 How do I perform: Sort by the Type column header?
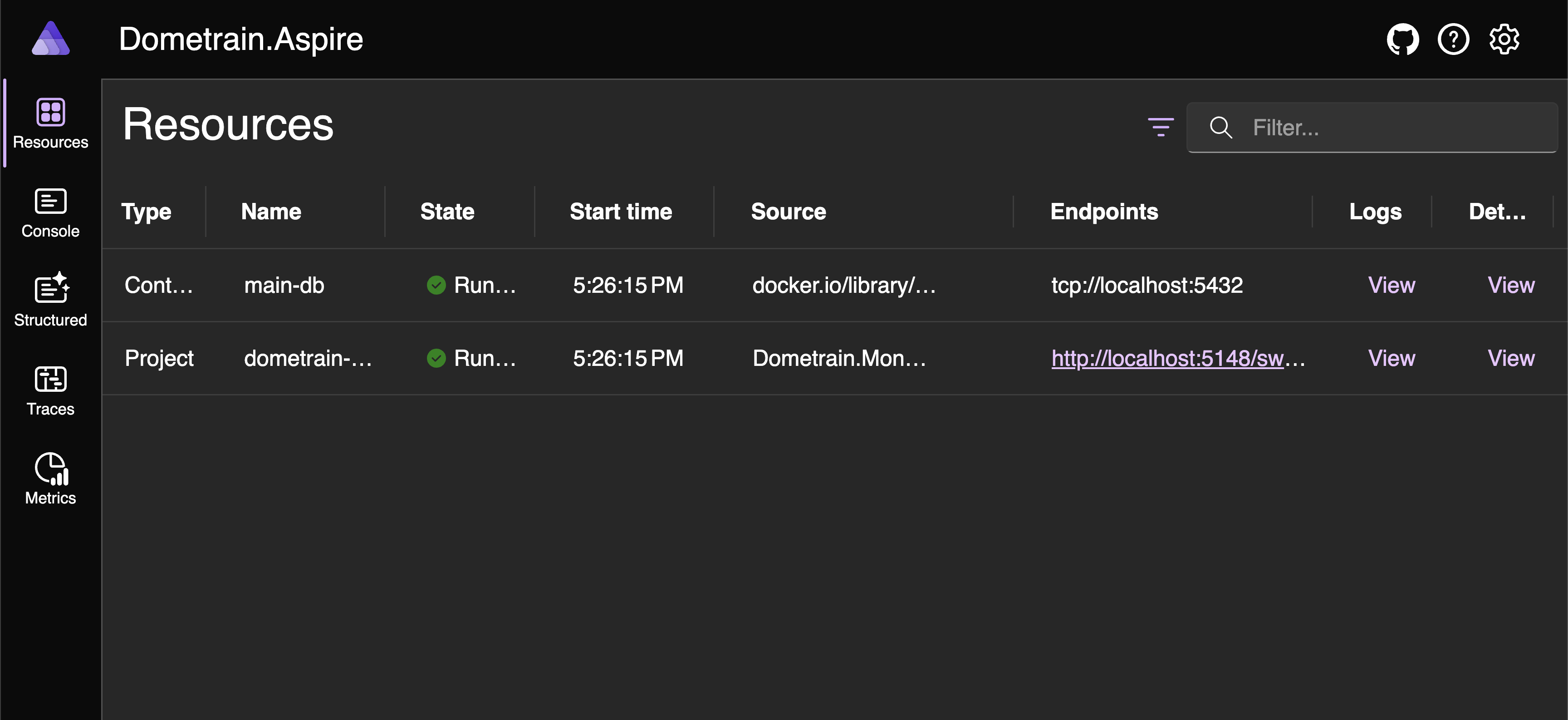coord(146,212)
